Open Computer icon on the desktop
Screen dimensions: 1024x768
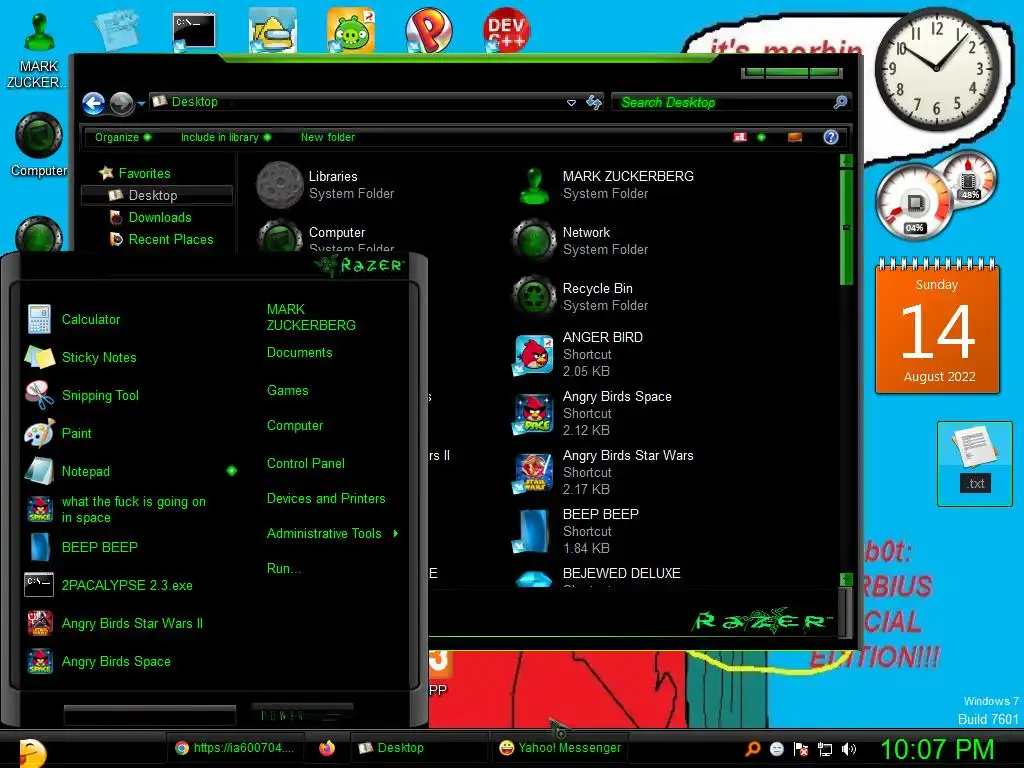pyautogui.click(x=39, y=144)
